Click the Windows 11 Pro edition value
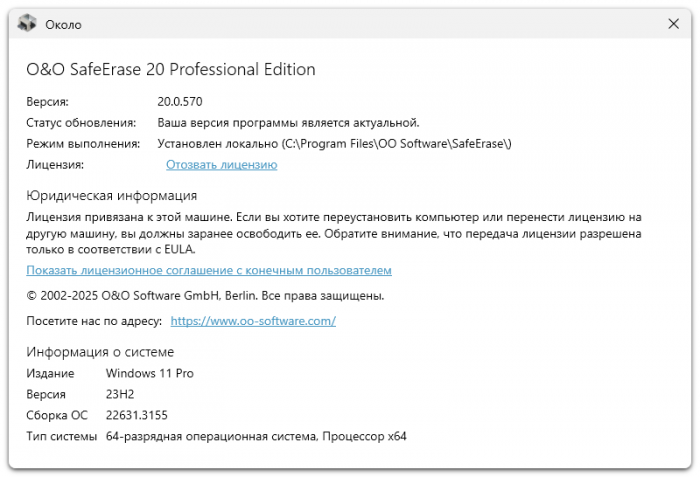 150,374
